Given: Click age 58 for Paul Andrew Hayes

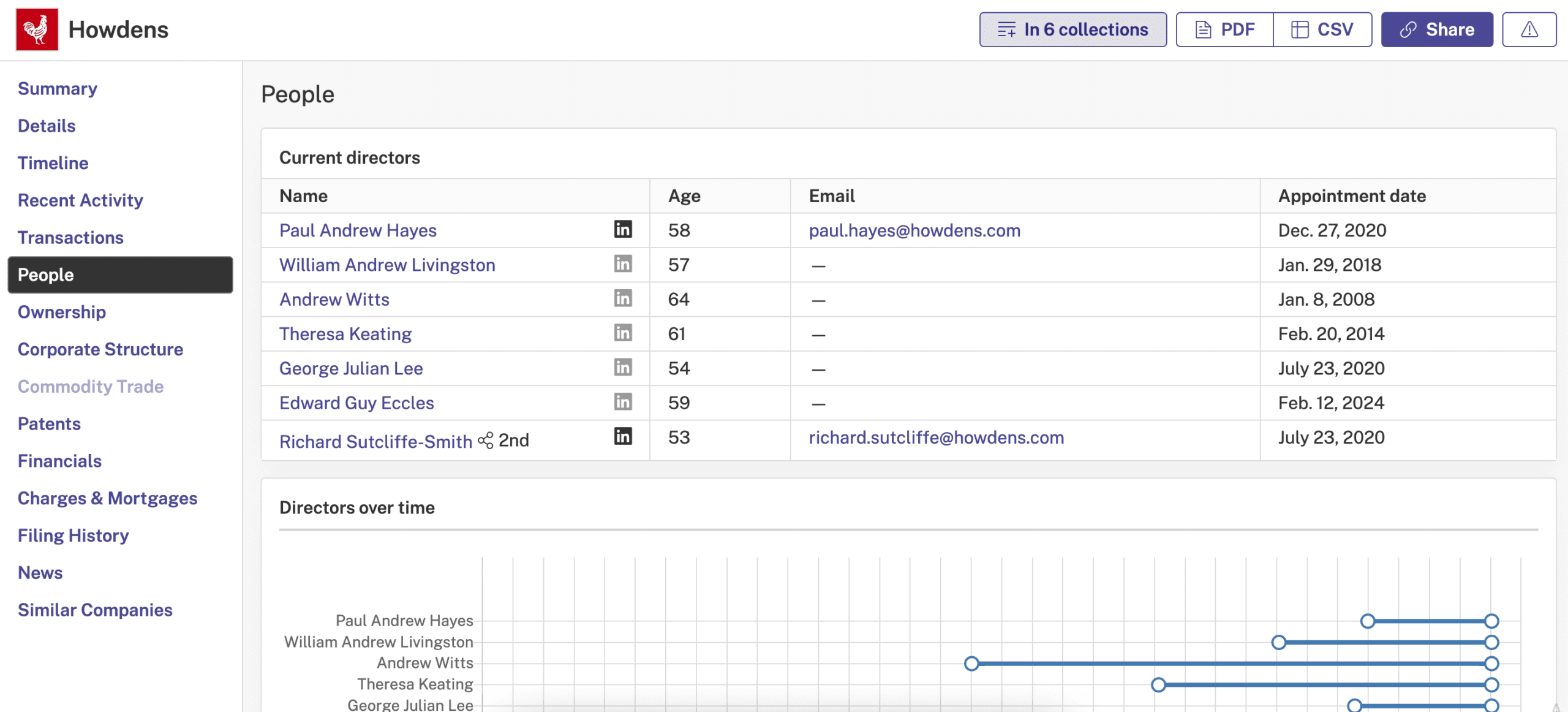Looking at the screenshot, I should [x=679, y=230].
